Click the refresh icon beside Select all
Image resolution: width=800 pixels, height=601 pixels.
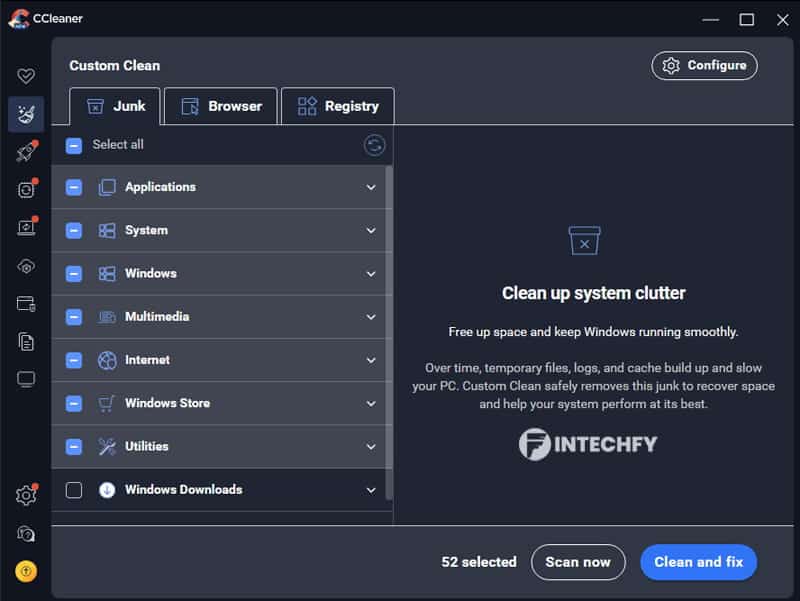(x=374, y=145)
